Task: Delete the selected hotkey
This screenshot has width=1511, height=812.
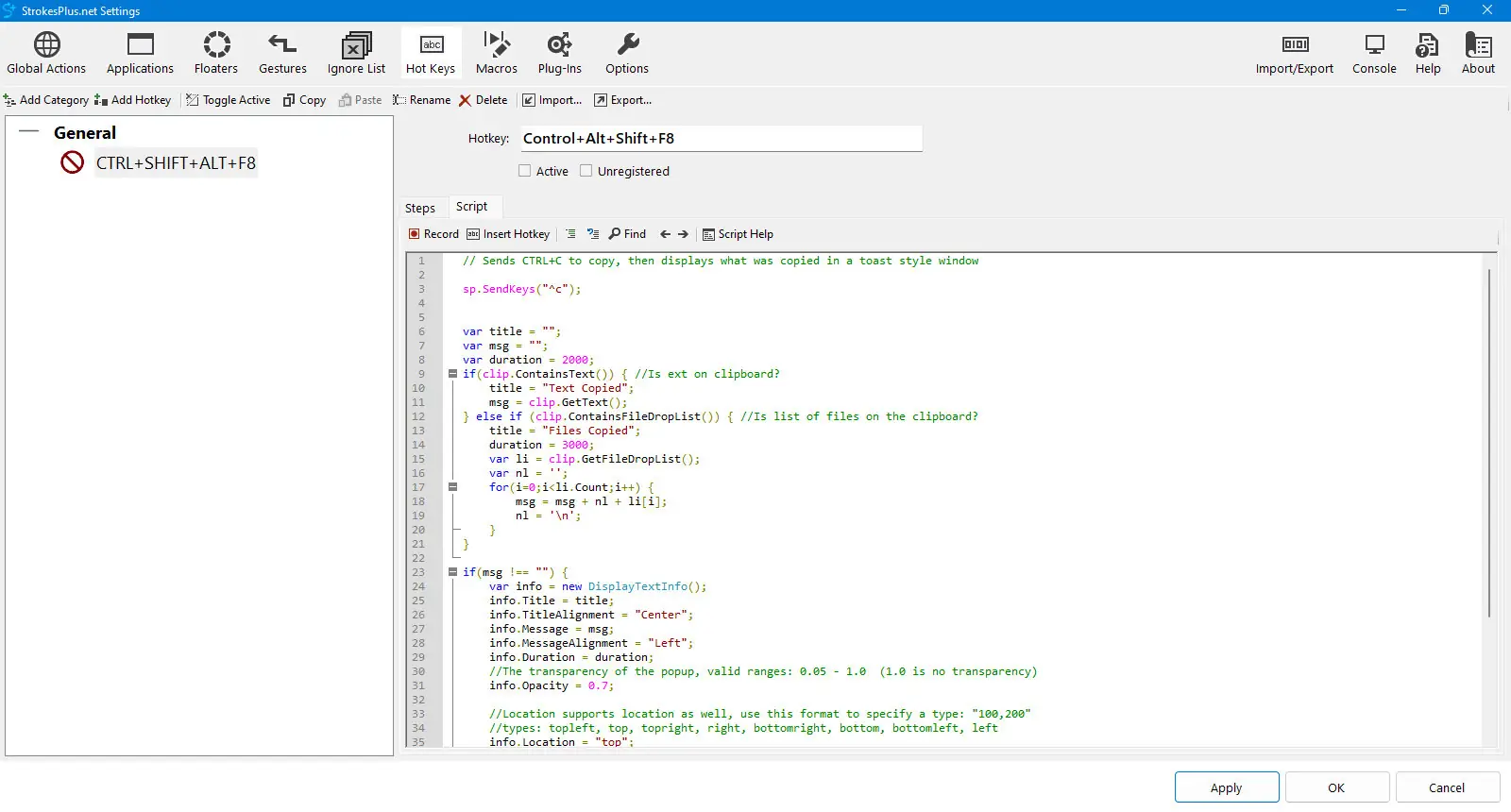Action: point(484,100)
